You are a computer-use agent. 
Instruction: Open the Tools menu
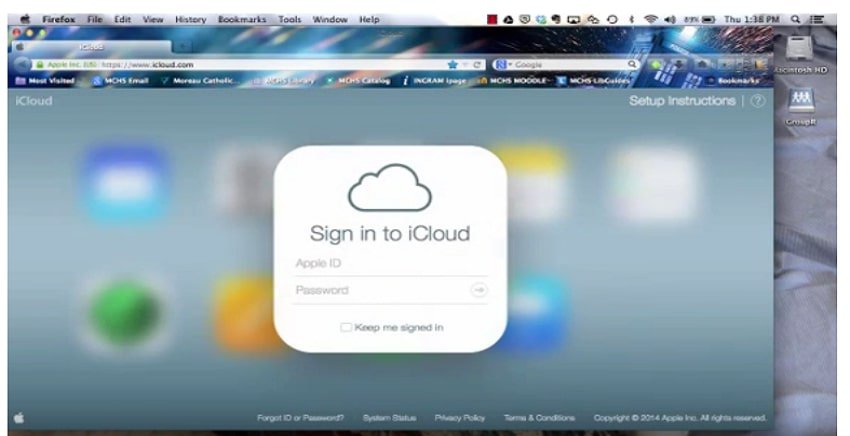289,20
